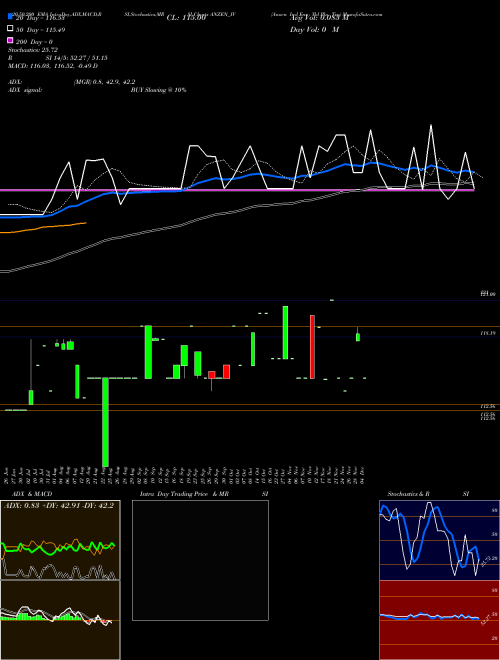Open the empty intraday chart panel
The image size is (500, 660).
point(200,560)
